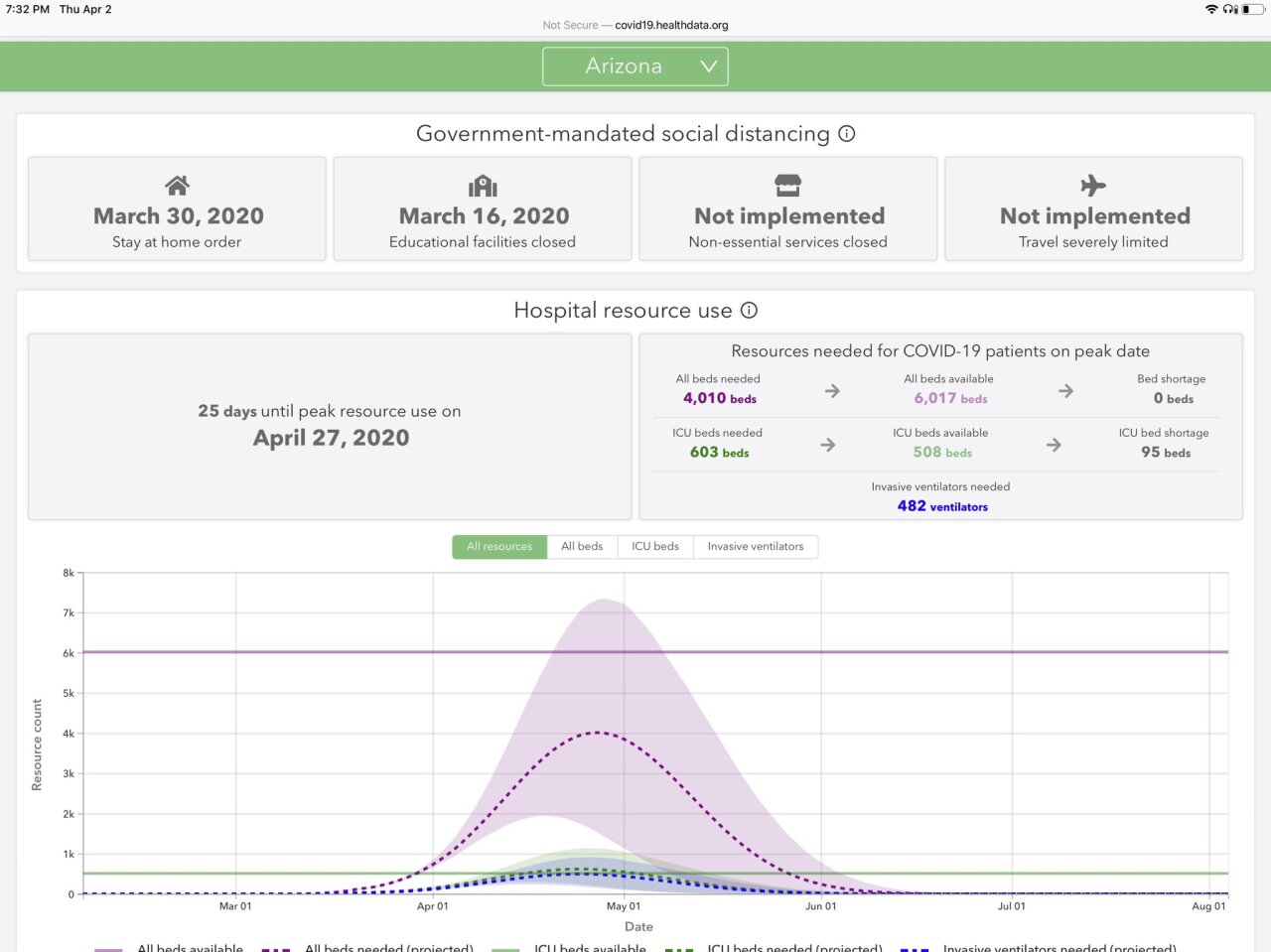Viewport: 1271px width, 952px height.
Task: Click the arrow after All beds needed
Action: click(832, 391)
